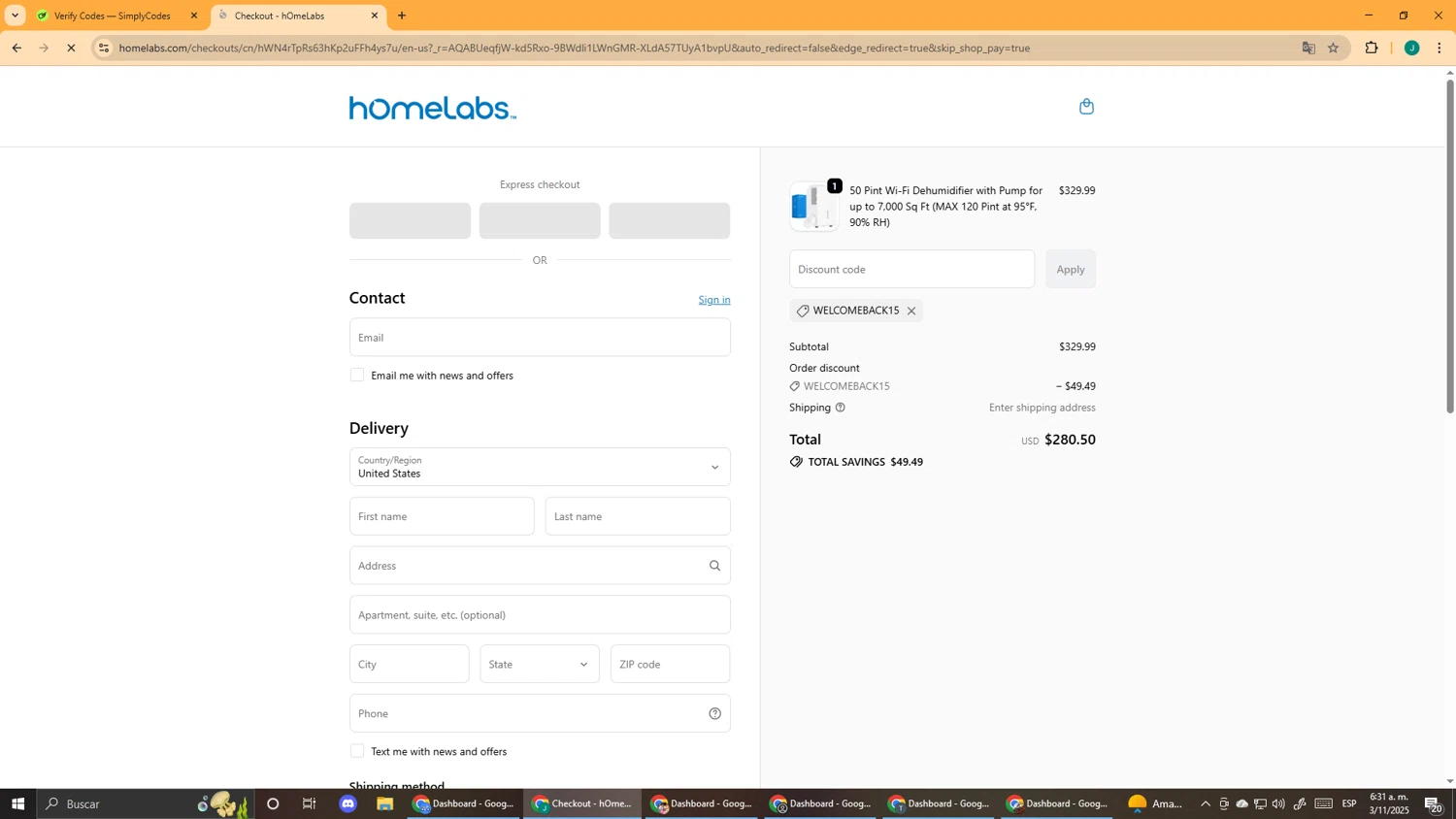View site information icon in address bar
1456x819 pixels.
point(104,48)
